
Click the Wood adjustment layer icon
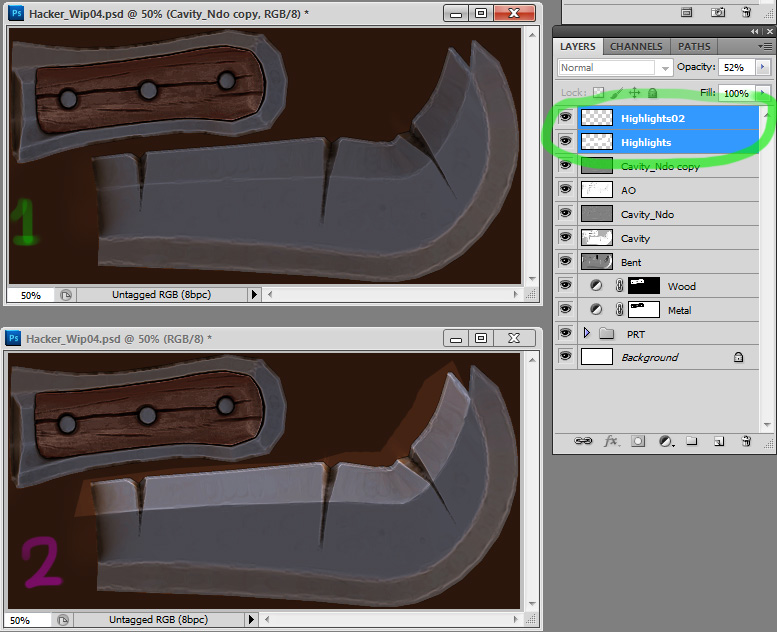(x=596, y=286)
